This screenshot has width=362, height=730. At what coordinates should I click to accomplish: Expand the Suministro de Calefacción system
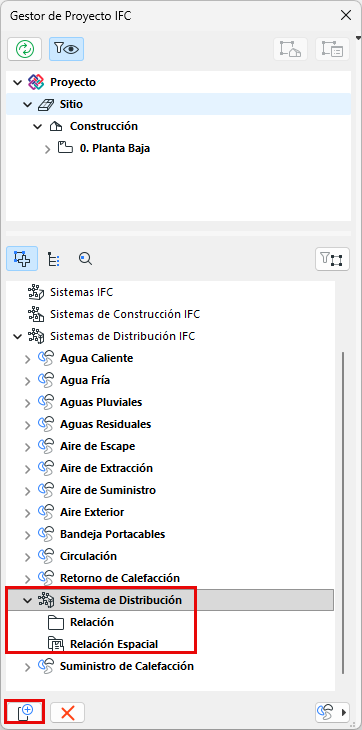point(27,667)
